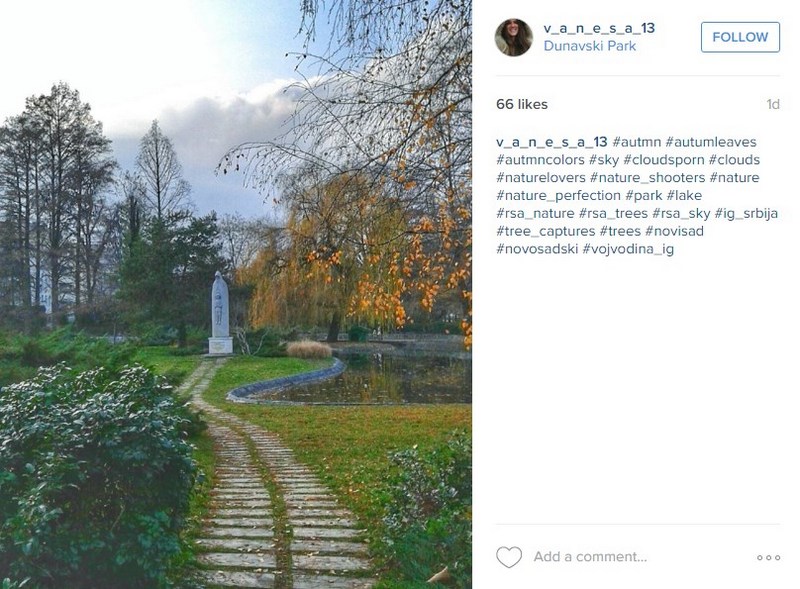Image resolution: width=800 pixels, height=589 pixels.
Task: Open the #nature_shooters hashtag
Action: pos(647,178)
